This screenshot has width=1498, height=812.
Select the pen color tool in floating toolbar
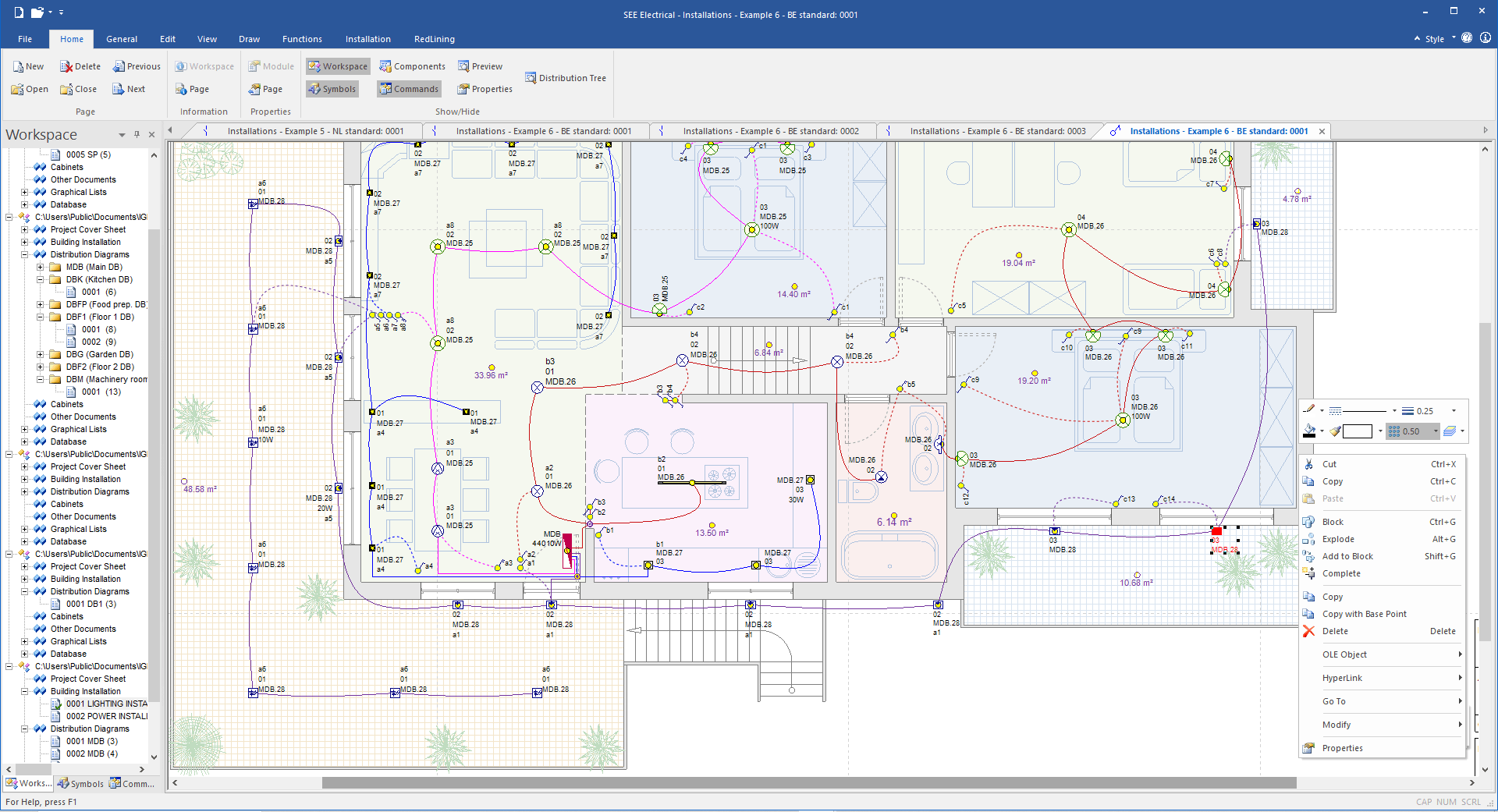[1309, 410]
